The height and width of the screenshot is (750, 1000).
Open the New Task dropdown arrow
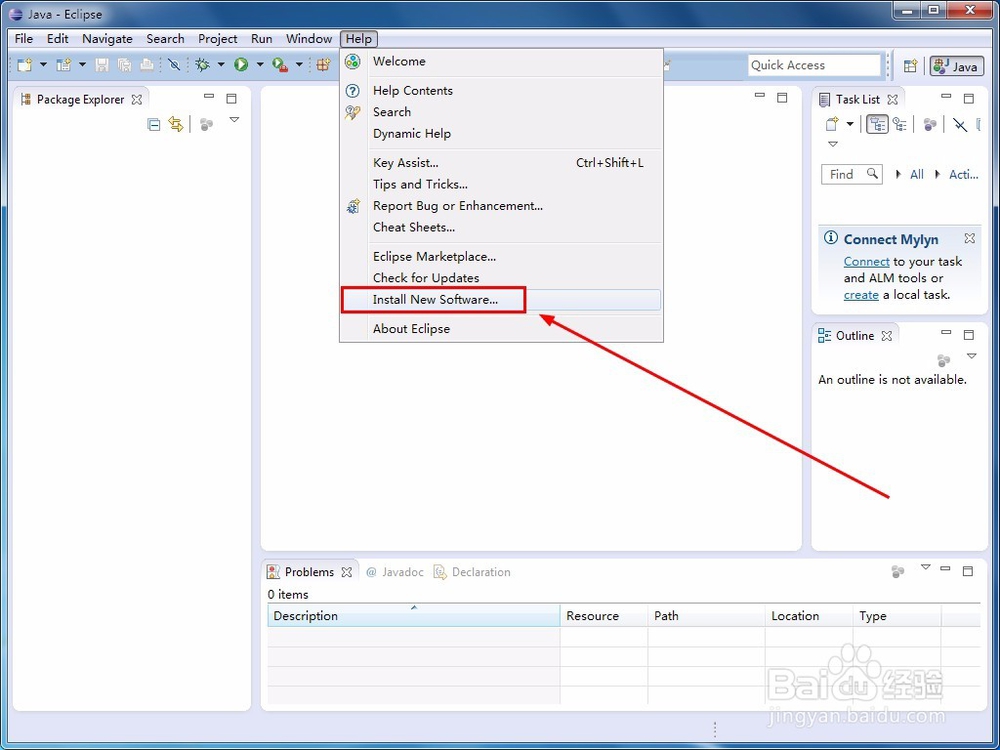click(x=850, y=124)
